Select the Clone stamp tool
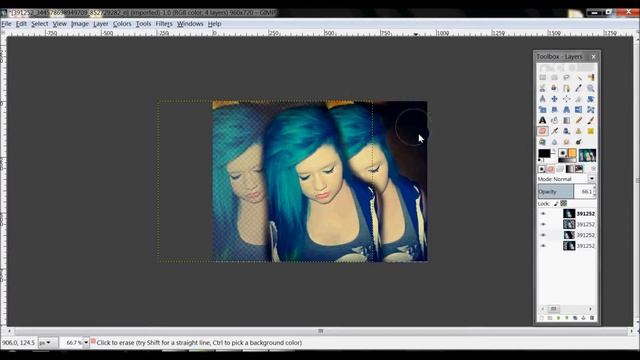The image size is (640, 360). click(578, 131)
